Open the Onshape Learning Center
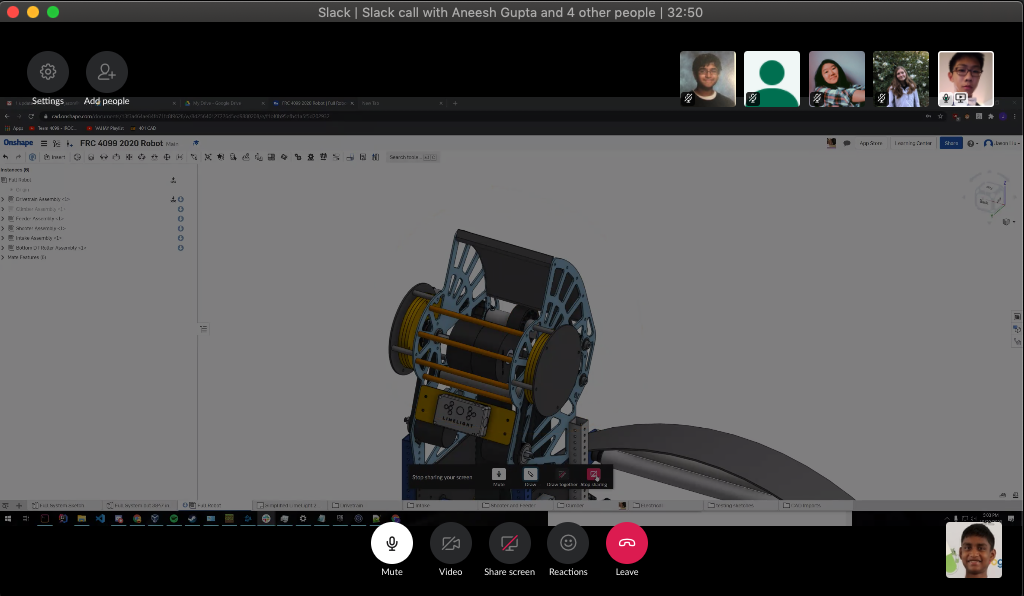 point(913,143)
